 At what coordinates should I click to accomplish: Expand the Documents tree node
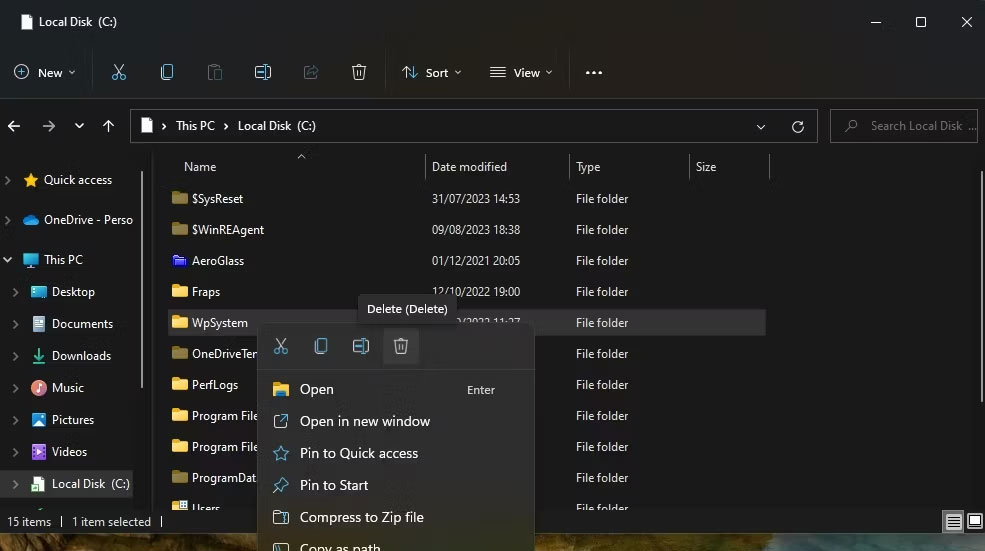coord(16,324)
